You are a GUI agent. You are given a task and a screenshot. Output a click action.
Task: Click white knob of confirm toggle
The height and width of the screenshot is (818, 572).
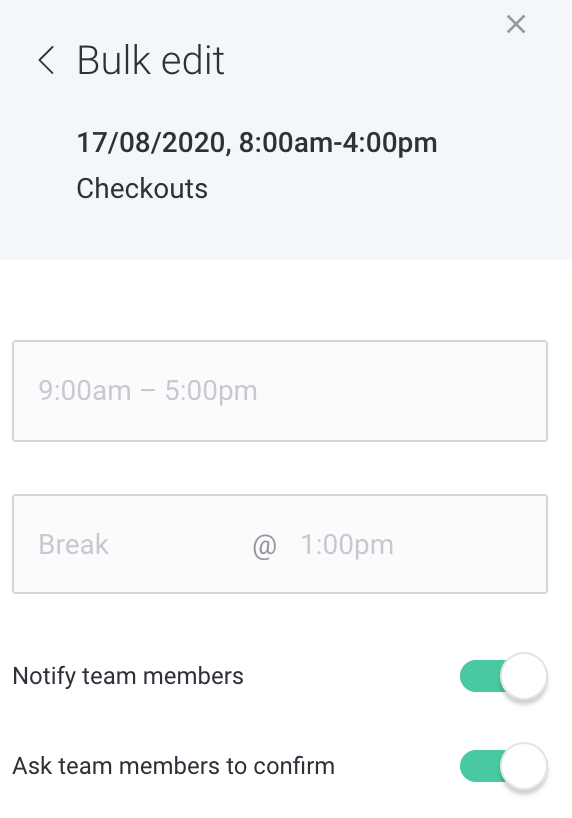[523, 766]
